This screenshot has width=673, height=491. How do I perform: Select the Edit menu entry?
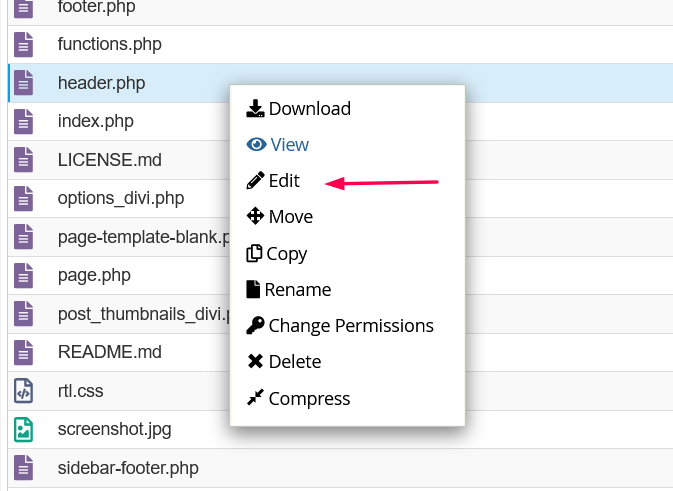[x=284, y=181]
